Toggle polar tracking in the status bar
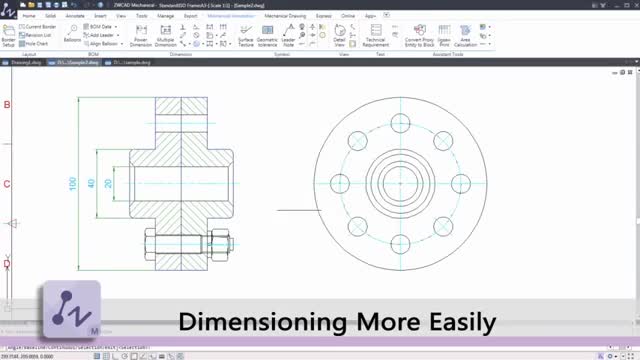Screen dimensions: 640x360 coord(125,356)
